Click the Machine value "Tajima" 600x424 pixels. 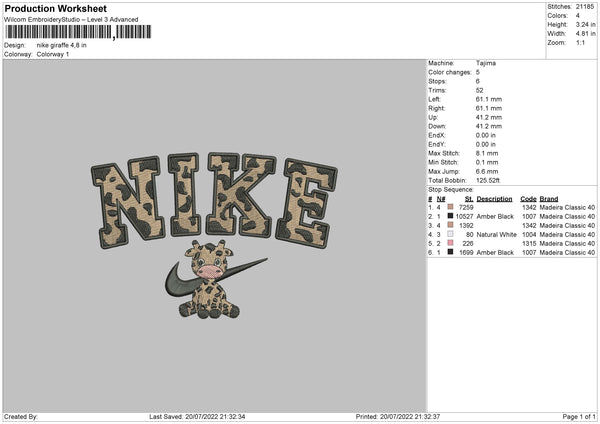[x=486, y=63]
